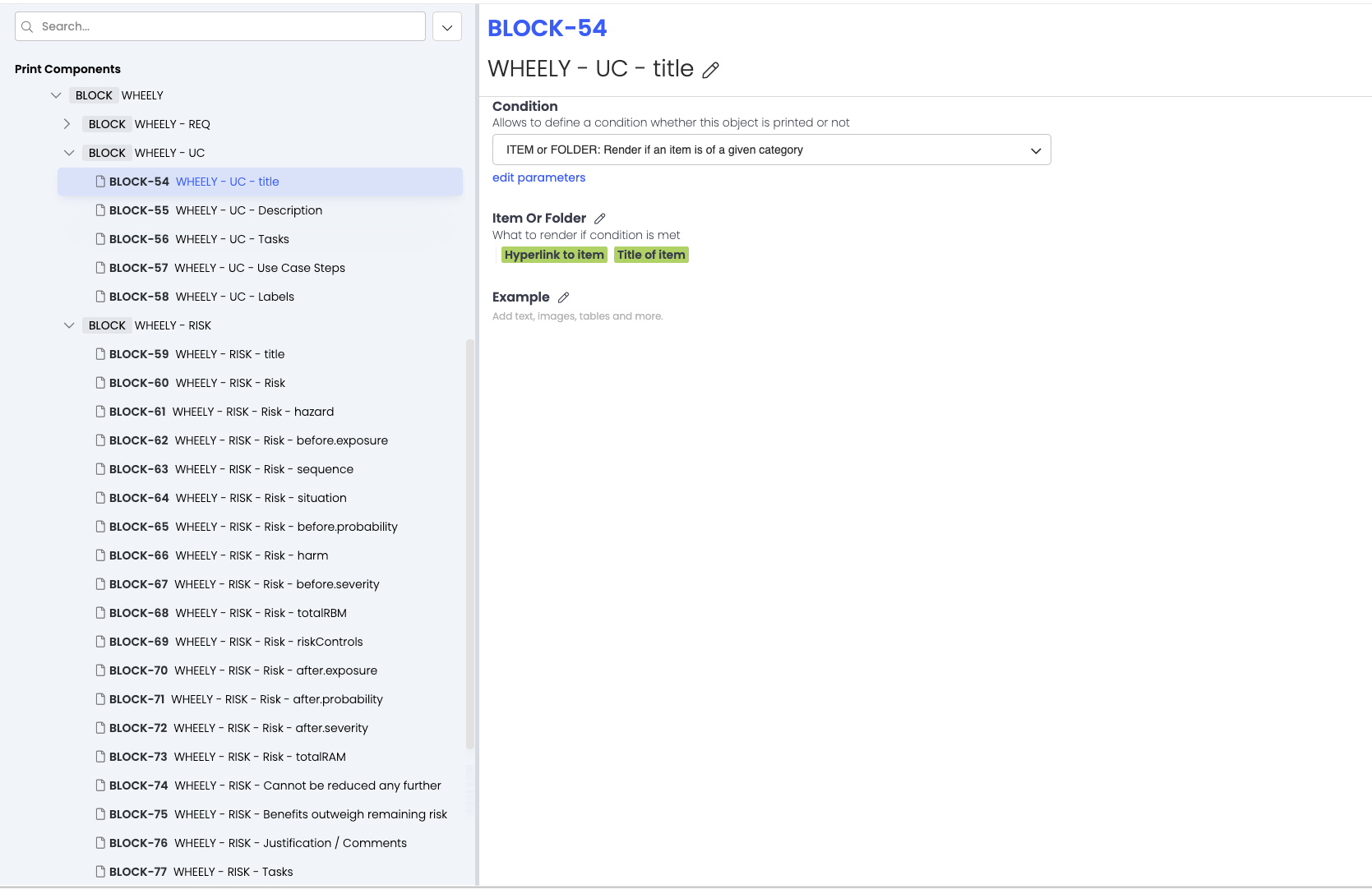Select BLOCK-64 Risk - situation row
Viewport: 1372px width, 889px height.
point(261,498)
